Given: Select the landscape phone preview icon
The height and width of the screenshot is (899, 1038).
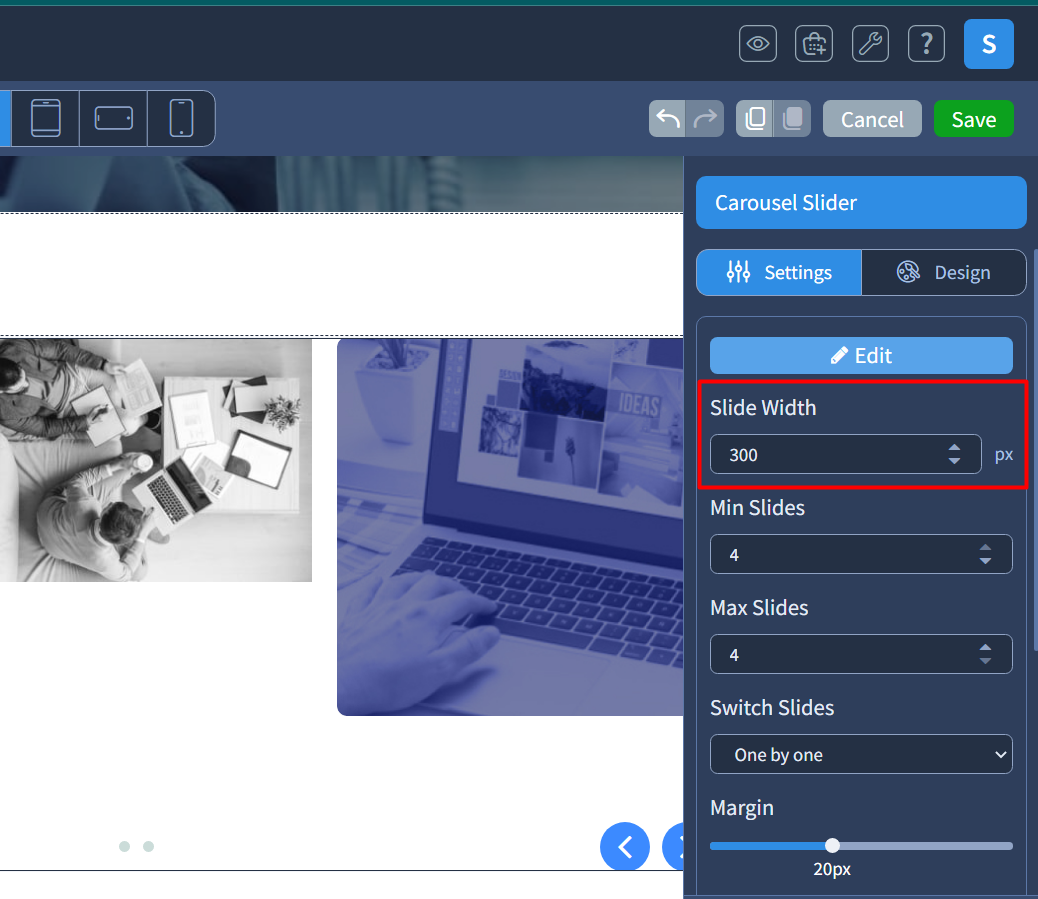Looking at the screenshot, I should (x=113, y=118).
